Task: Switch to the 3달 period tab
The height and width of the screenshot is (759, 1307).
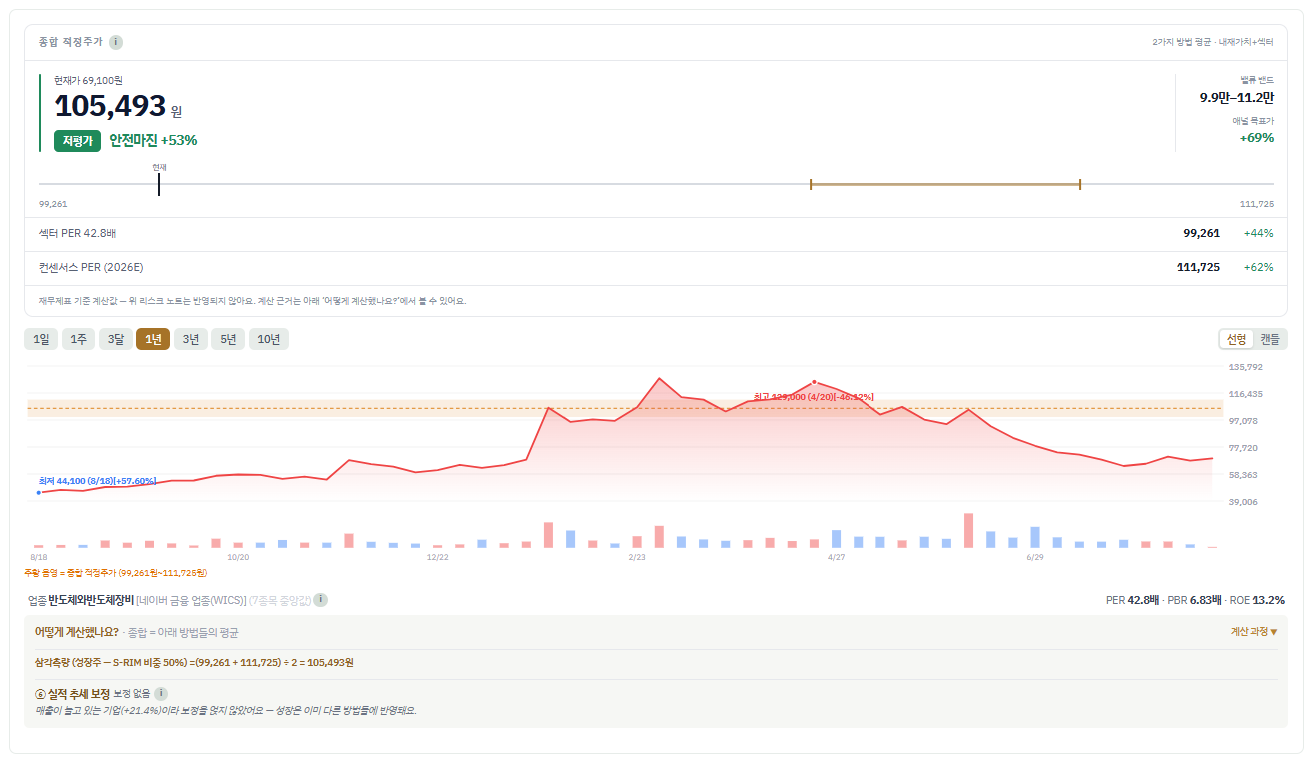Action: [115, 339]
